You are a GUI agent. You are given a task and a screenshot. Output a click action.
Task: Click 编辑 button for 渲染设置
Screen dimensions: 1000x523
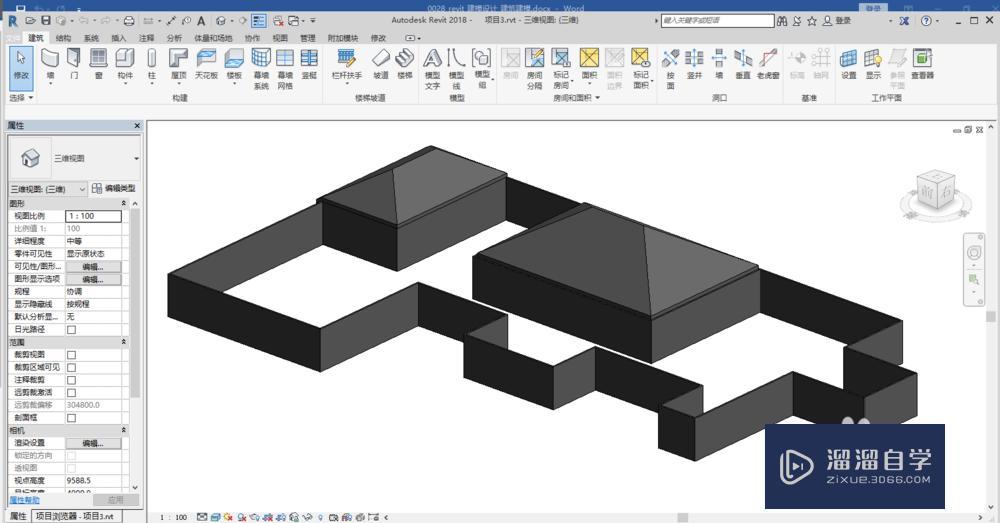click(x=93, y=443)
